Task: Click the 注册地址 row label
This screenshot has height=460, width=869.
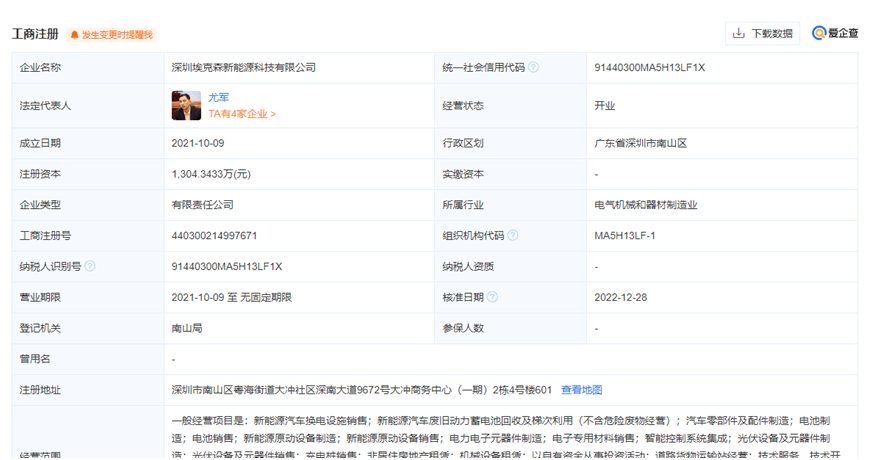Action: click(40, 390)
